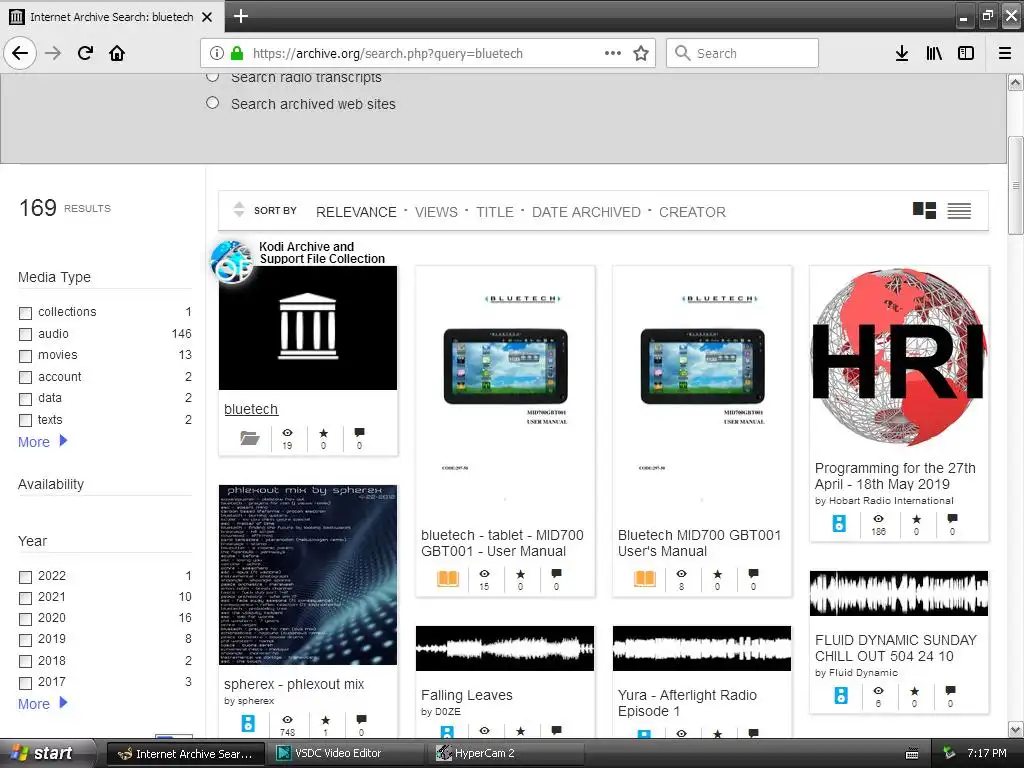Check the movies media type filter
The height and width of the screenshot is (768, 1024).
(x=25, y=356)
